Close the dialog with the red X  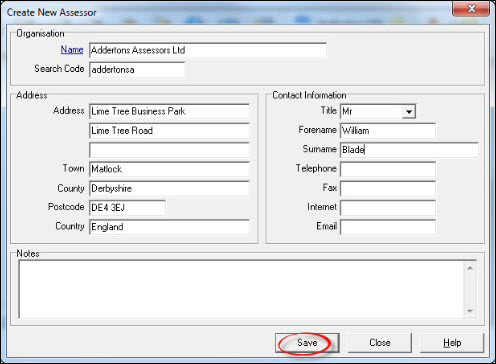(x=471, y=8)
